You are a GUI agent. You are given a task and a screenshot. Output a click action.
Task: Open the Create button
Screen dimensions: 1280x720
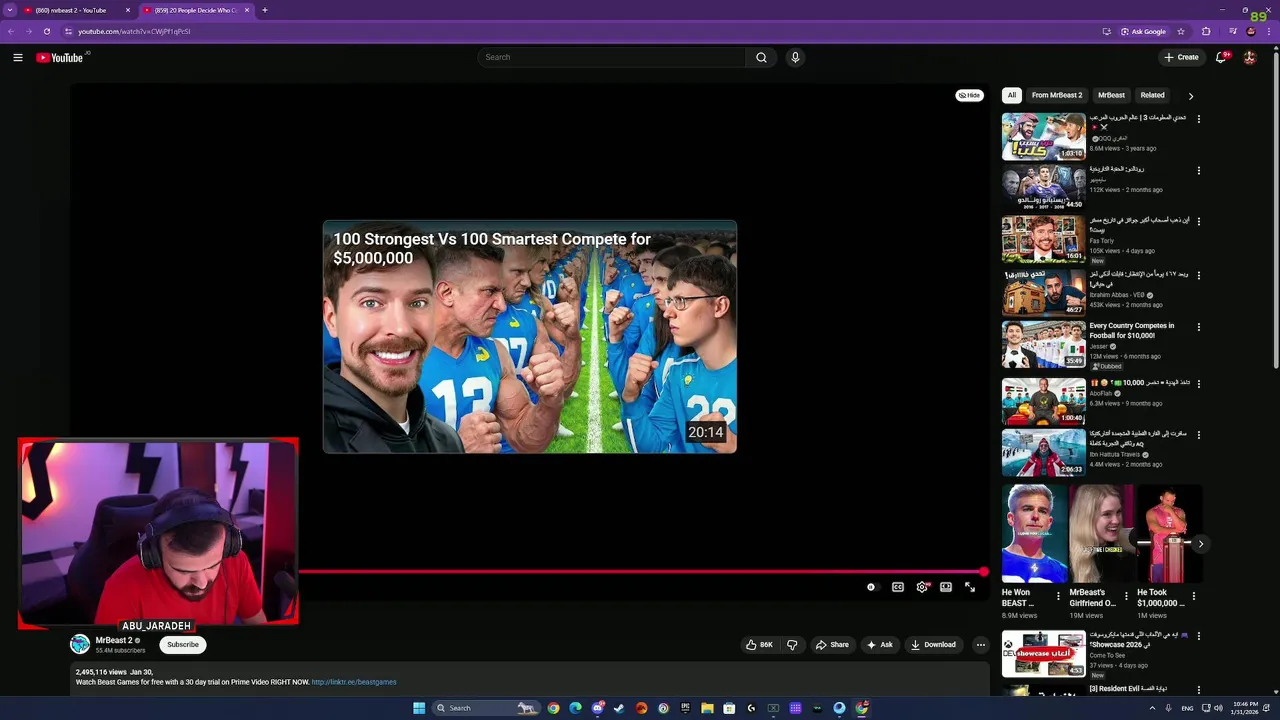pyautogui.click(x=1181, y=57)
